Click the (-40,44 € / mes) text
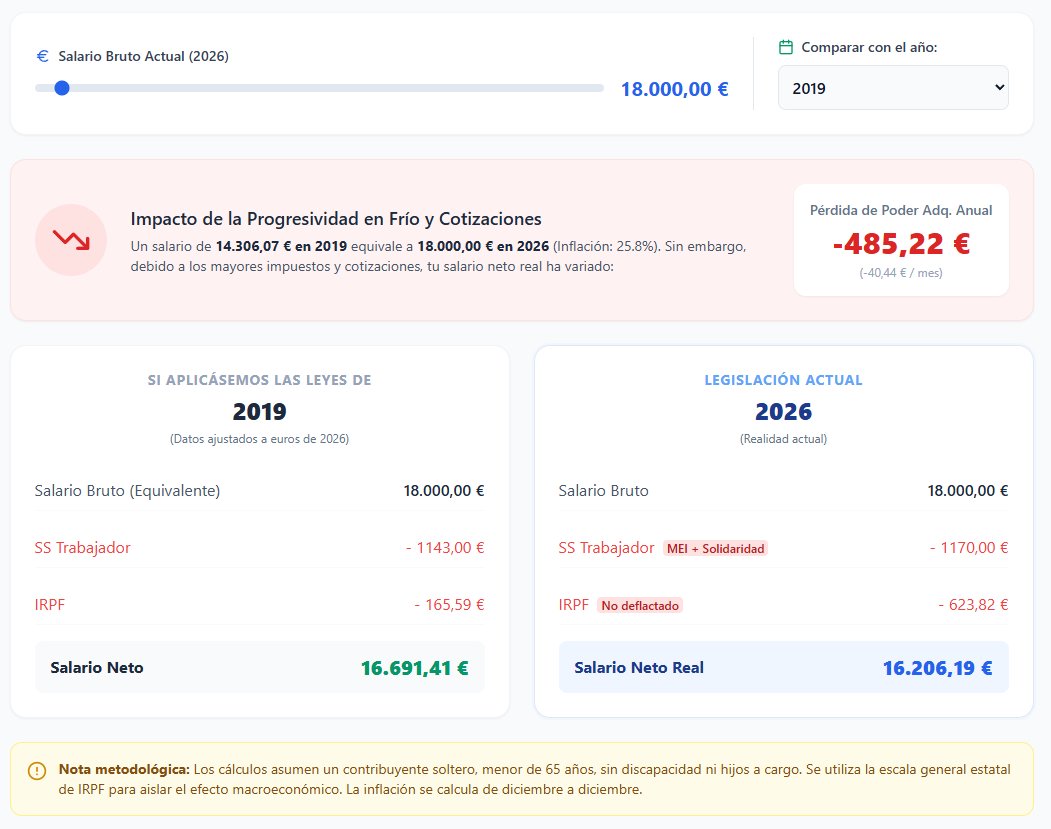The height and width of the screenshot is (829, 1051). click(x=901, y=273)
